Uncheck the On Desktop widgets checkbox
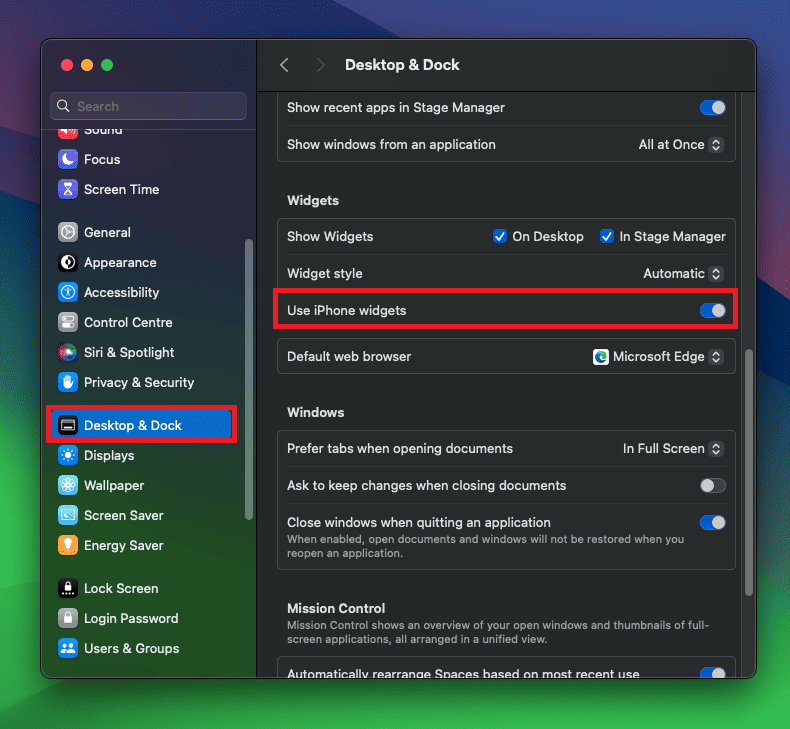This screenshot has height=729, width=790. [x=500, y=236]
